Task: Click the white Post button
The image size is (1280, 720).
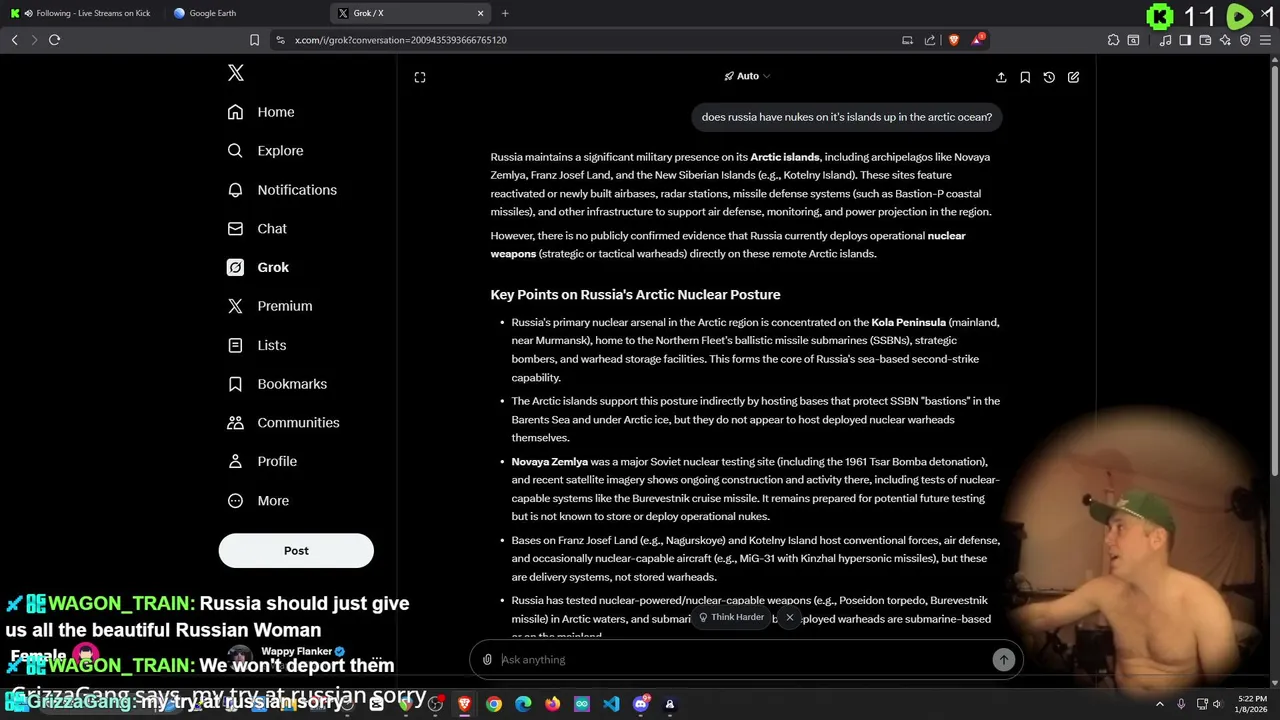Action: pyautogui.click(x=296, y=551)
